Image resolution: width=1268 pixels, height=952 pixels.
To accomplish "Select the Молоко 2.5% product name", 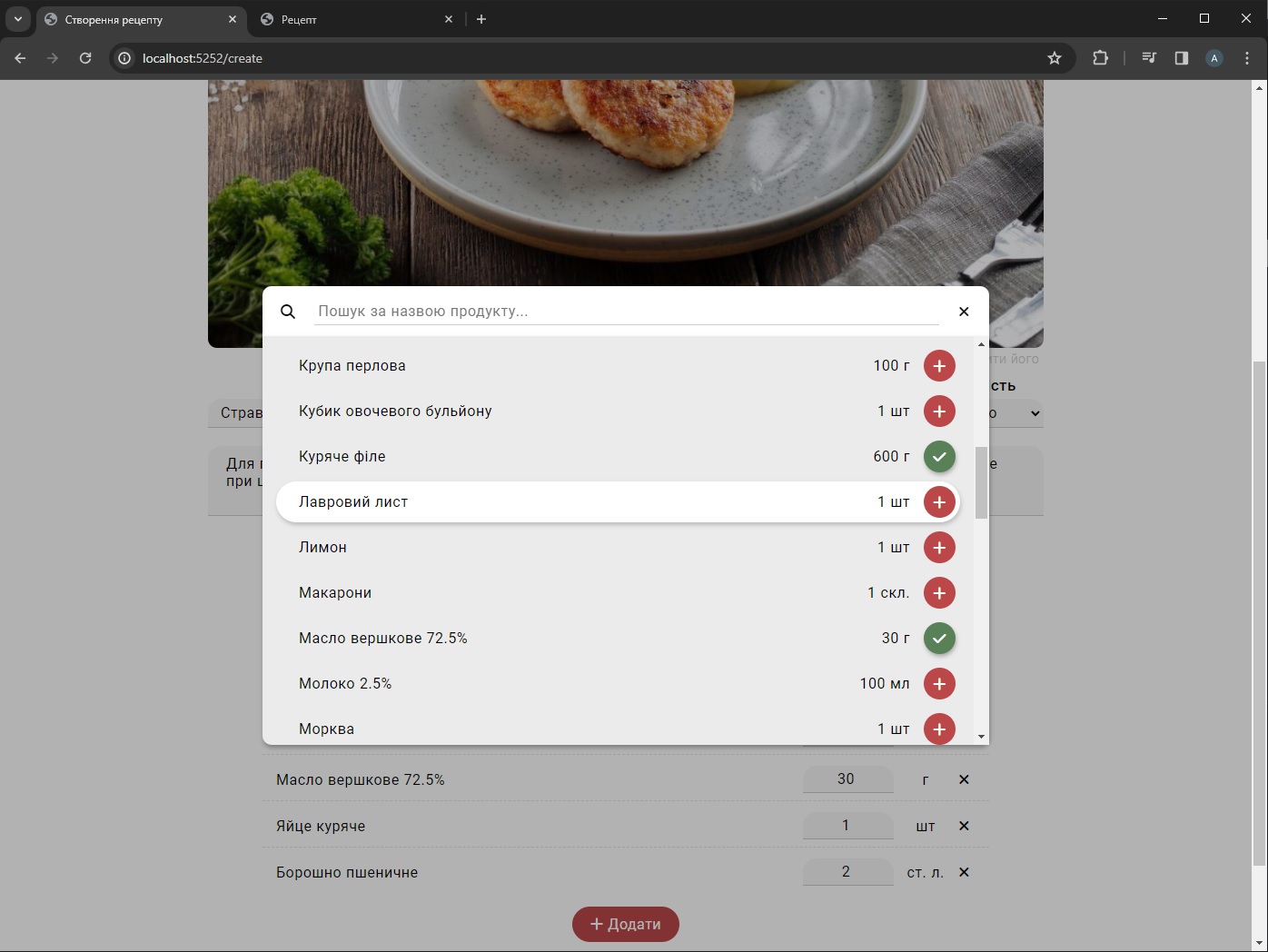I will [345, 684].
